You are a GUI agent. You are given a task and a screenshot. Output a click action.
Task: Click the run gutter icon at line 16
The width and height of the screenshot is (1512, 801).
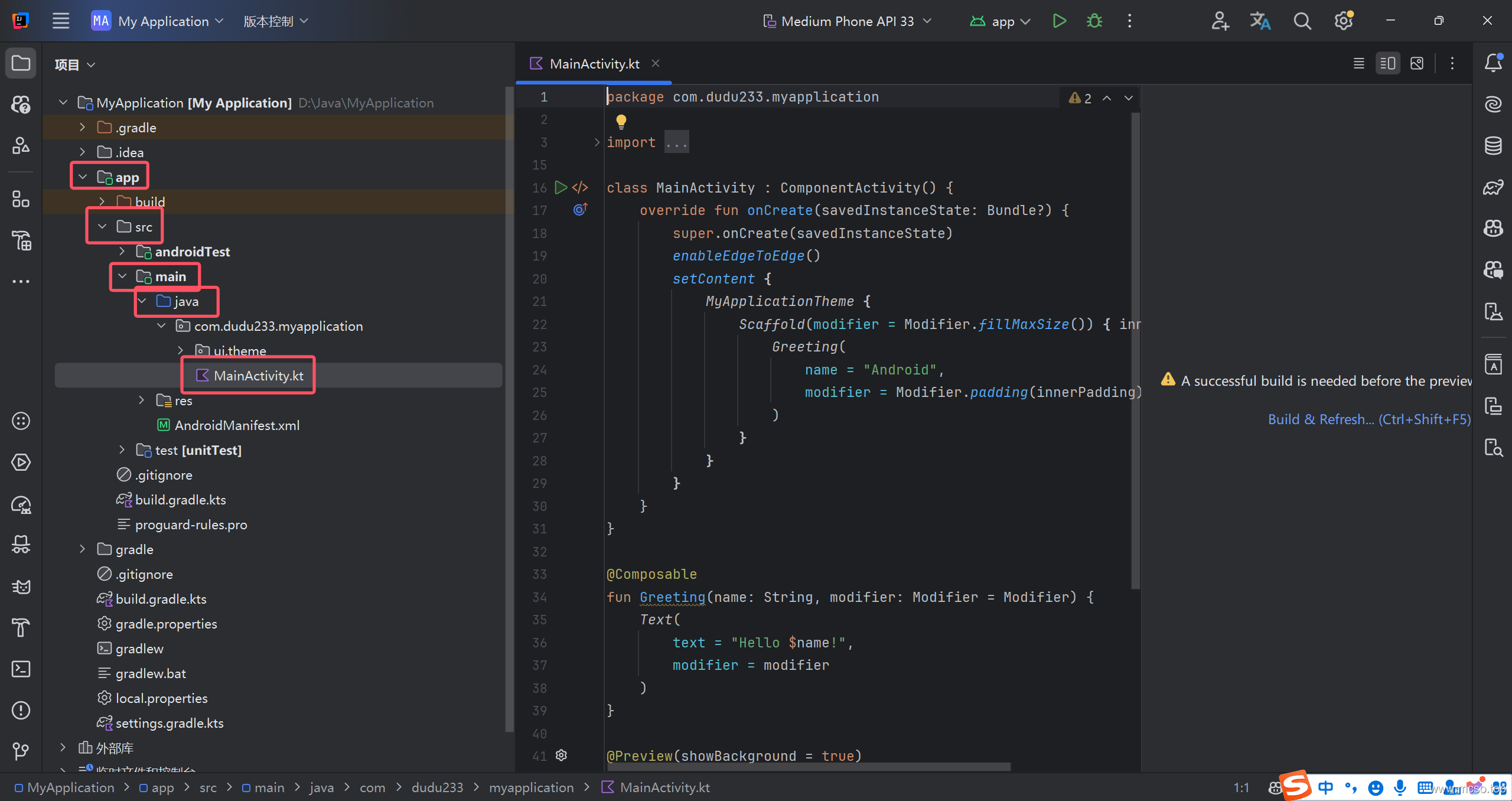coord(561,188)
